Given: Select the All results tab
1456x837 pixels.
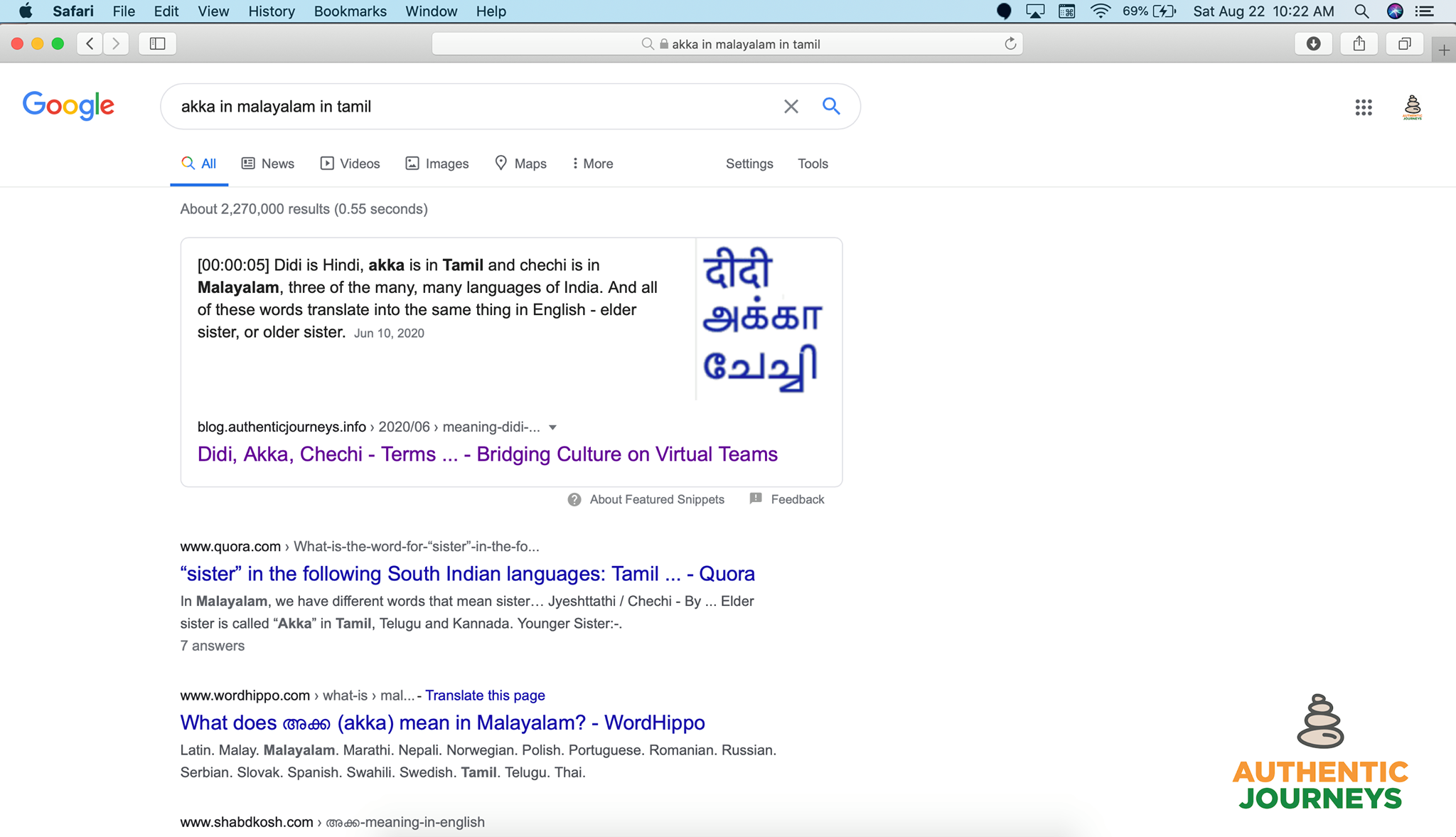Looking at the screenshot, I should click(x=199, y=164).
